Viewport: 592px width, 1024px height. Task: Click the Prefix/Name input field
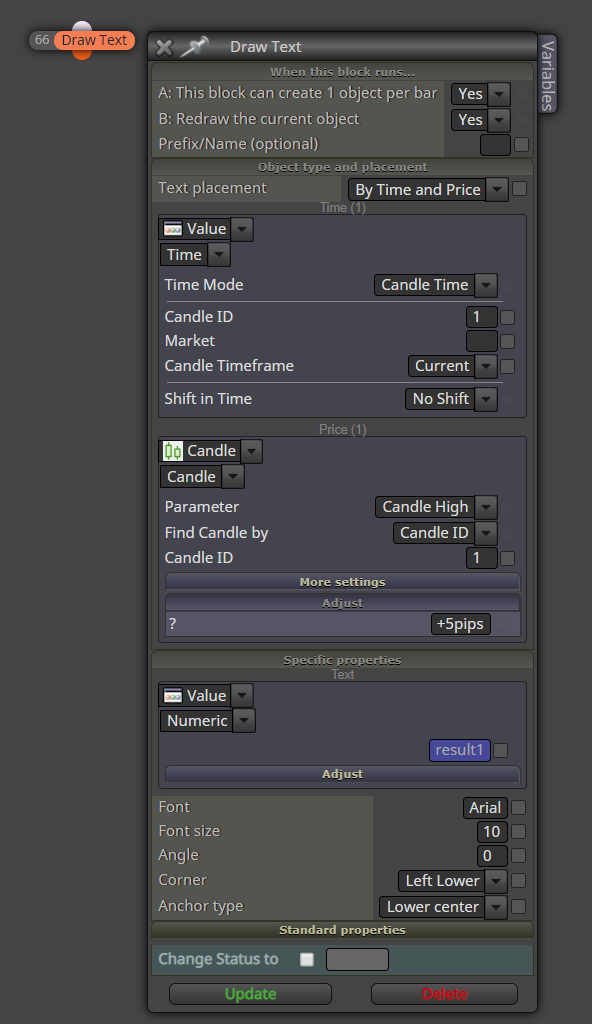pos(495,145)
